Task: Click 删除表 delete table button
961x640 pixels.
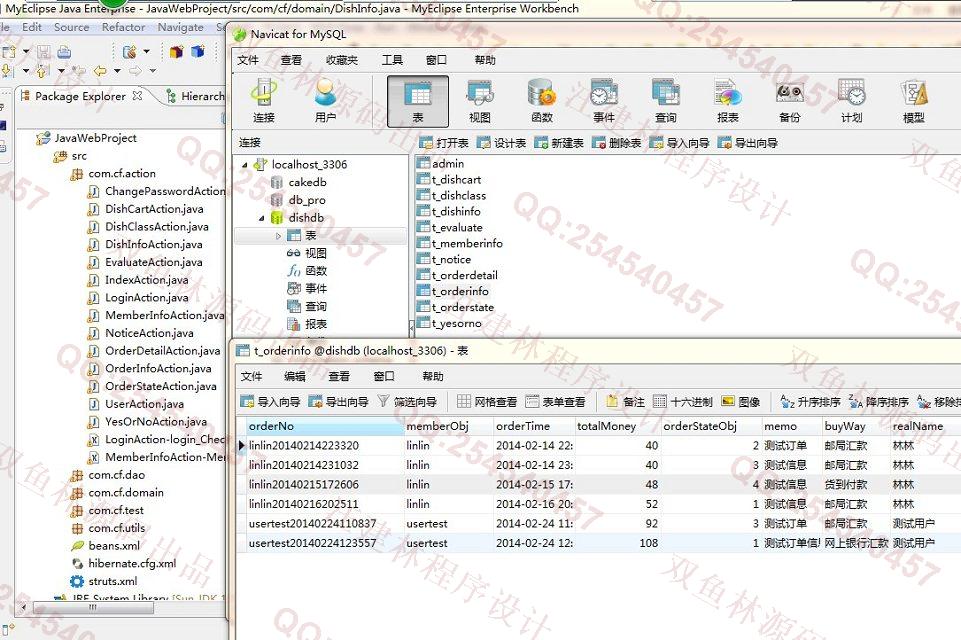Action: pos(617,143)
